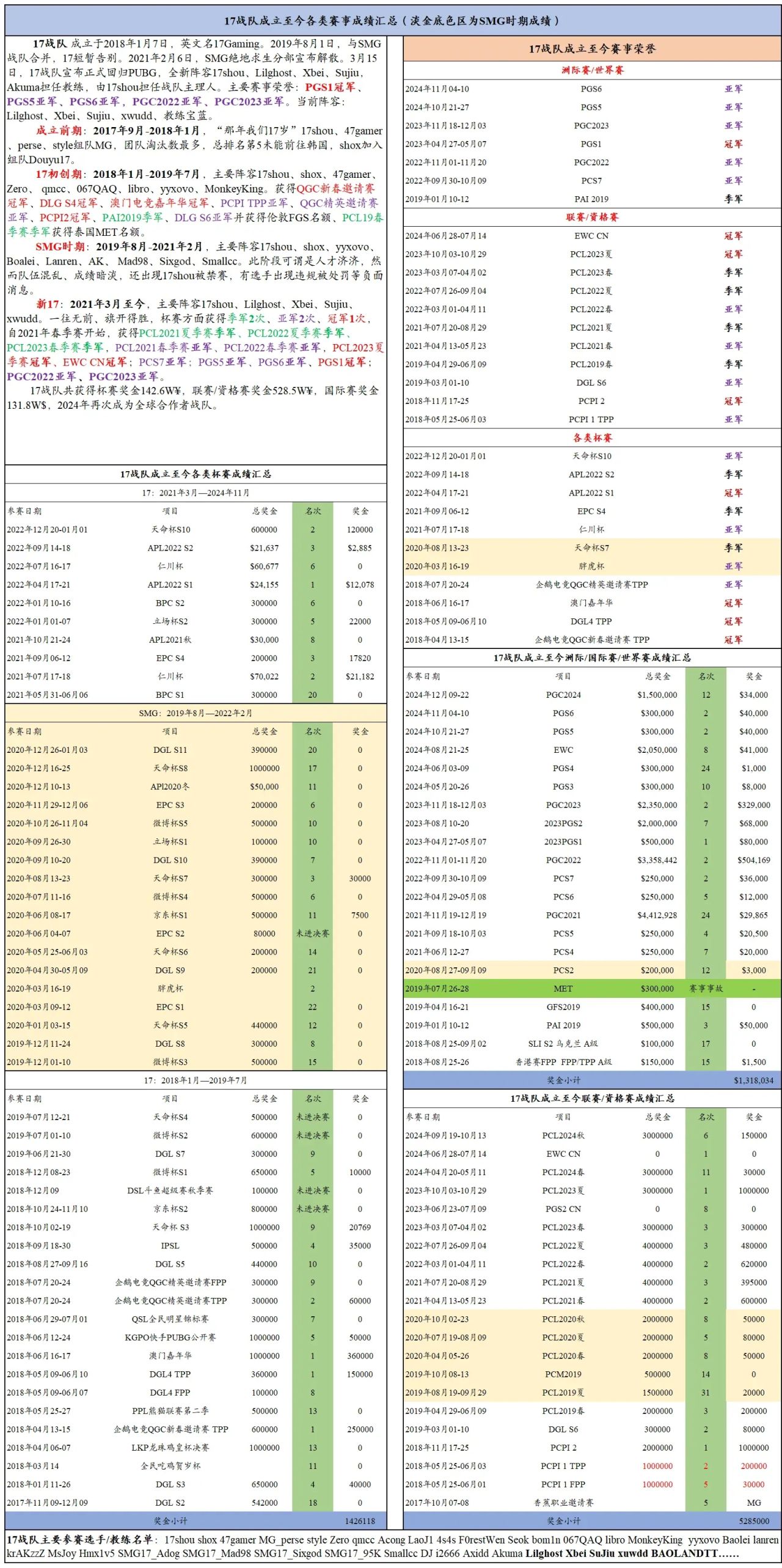782x1568 pixels.
Task: Click the "GFS2019" event cell
Action: (x=563, y=1006)
